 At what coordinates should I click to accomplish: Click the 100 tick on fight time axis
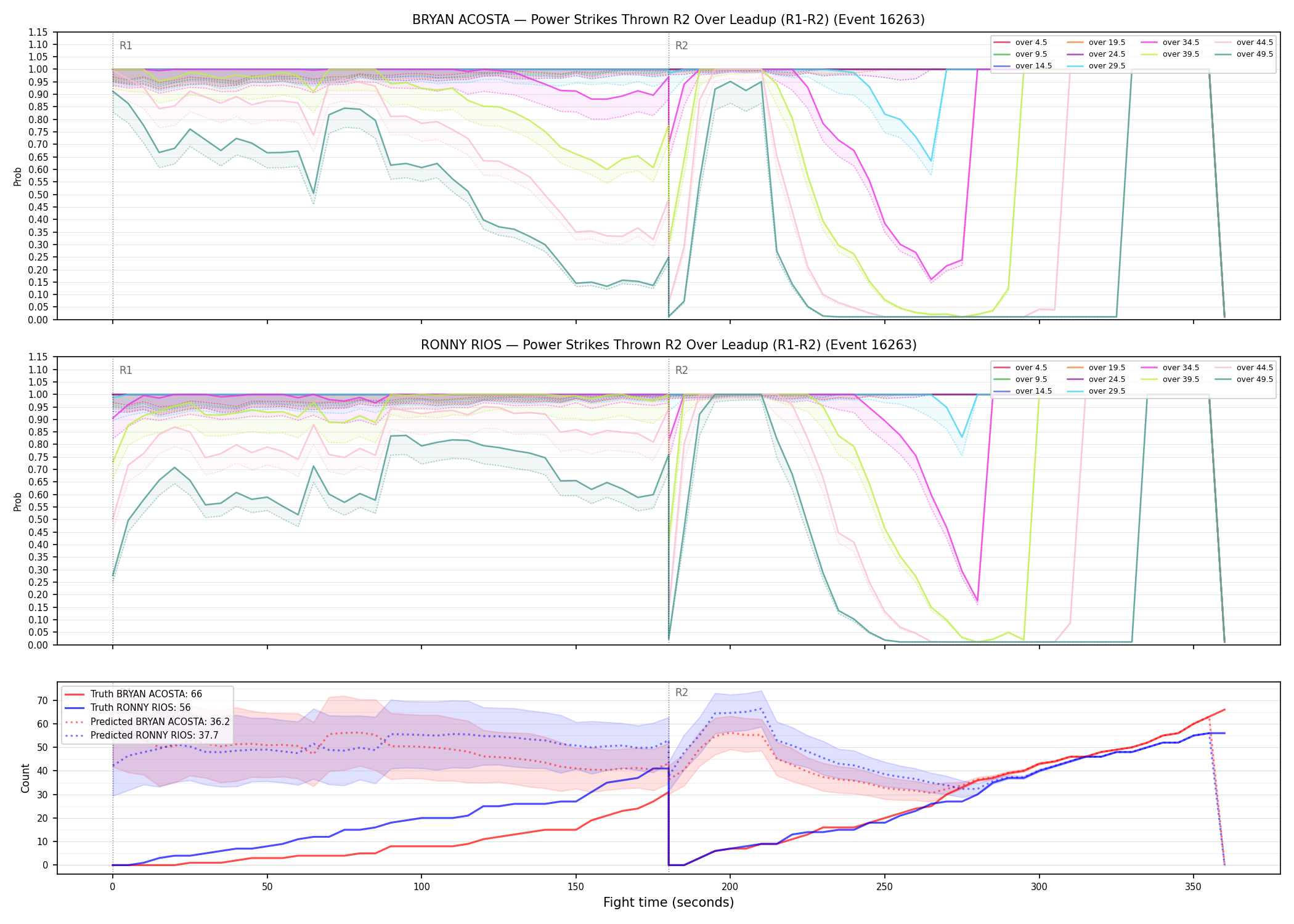[421, 887]
